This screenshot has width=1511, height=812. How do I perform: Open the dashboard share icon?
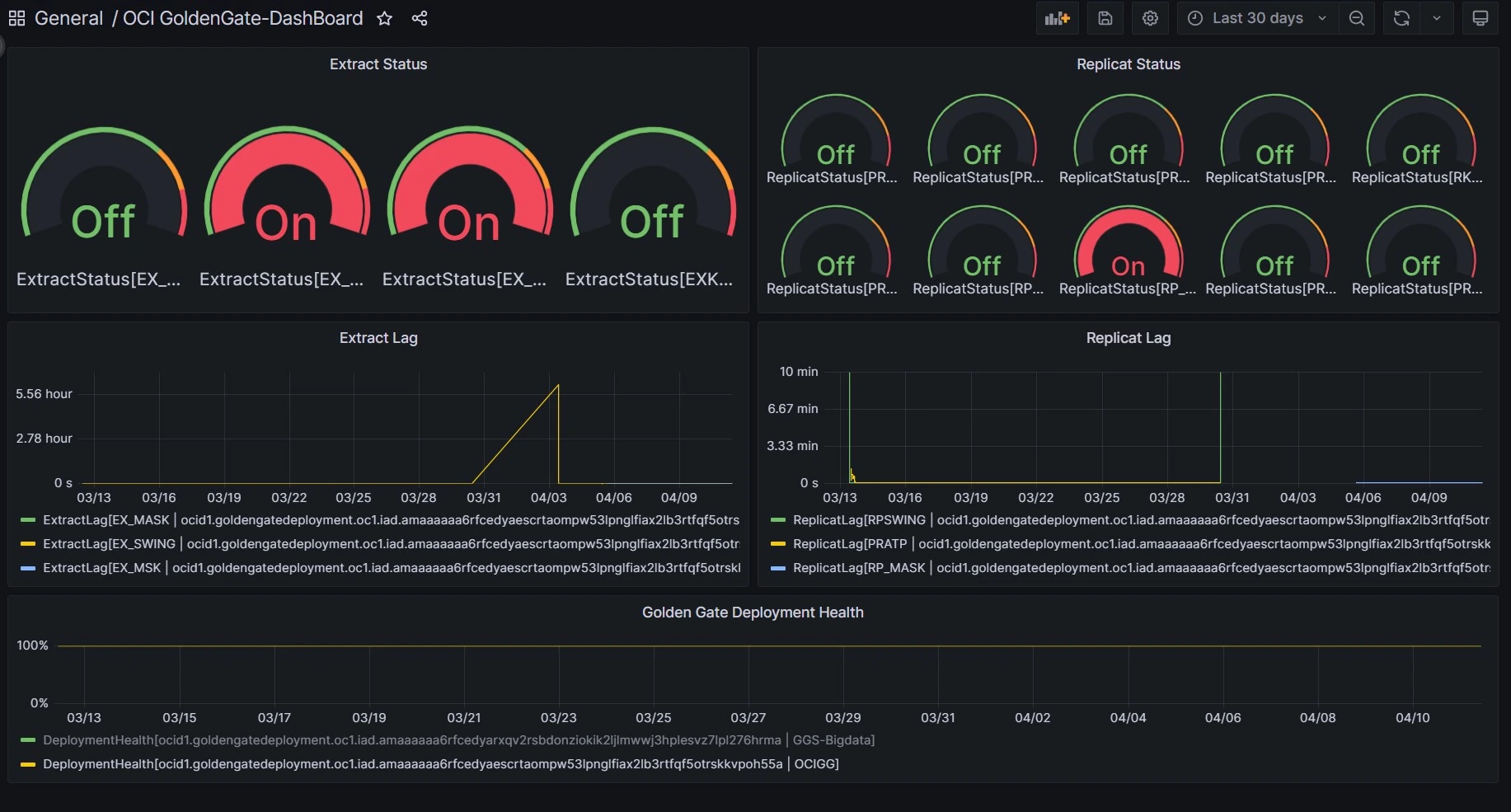click(420, 18)
